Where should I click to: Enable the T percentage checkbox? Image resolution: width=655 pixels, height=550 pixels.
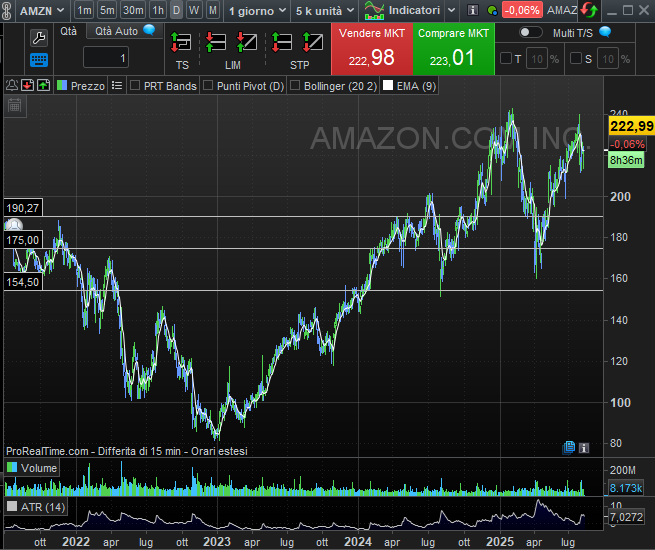(505, 58)
